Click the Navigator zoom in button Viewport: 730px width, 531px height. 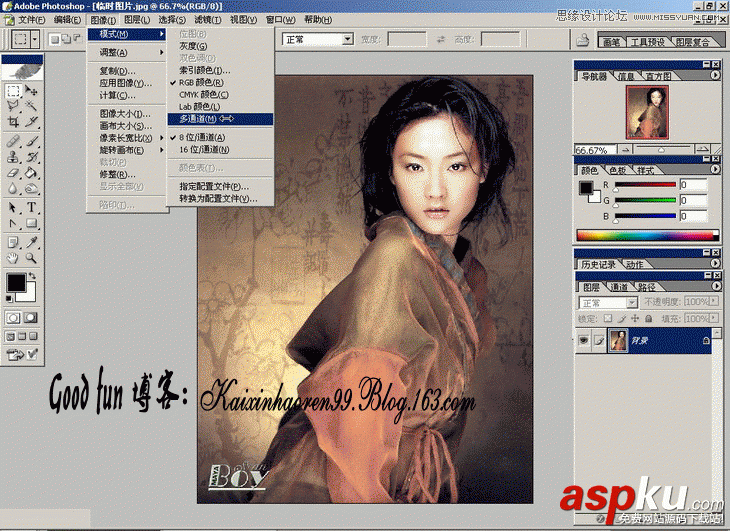[x=703, y=149]
